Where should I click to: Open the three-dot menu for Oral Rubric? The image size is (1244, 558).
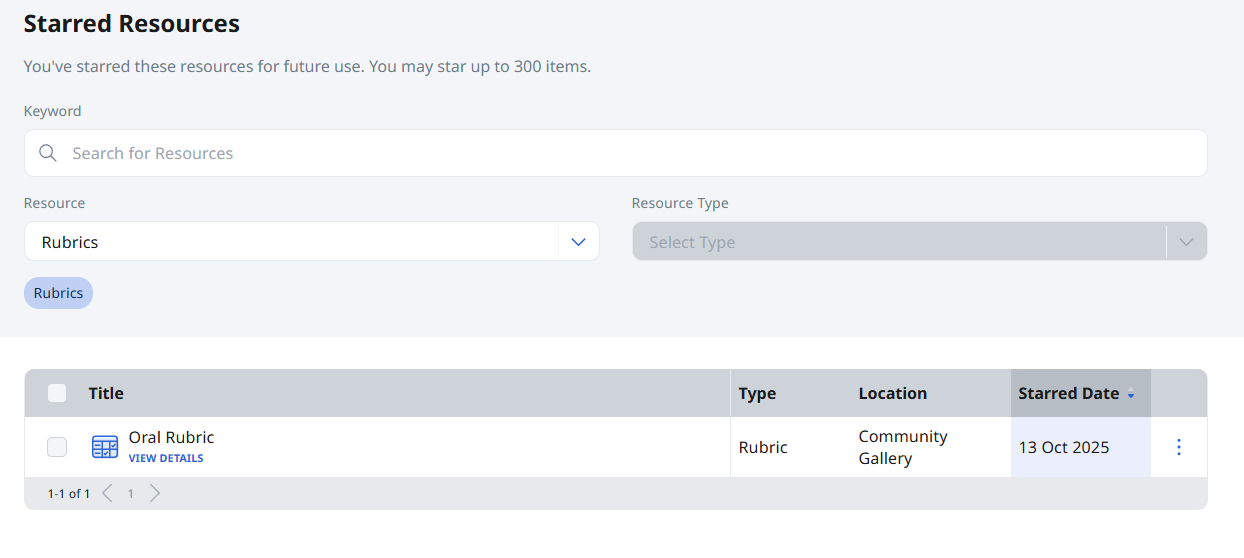click(x=1178, y=447)
